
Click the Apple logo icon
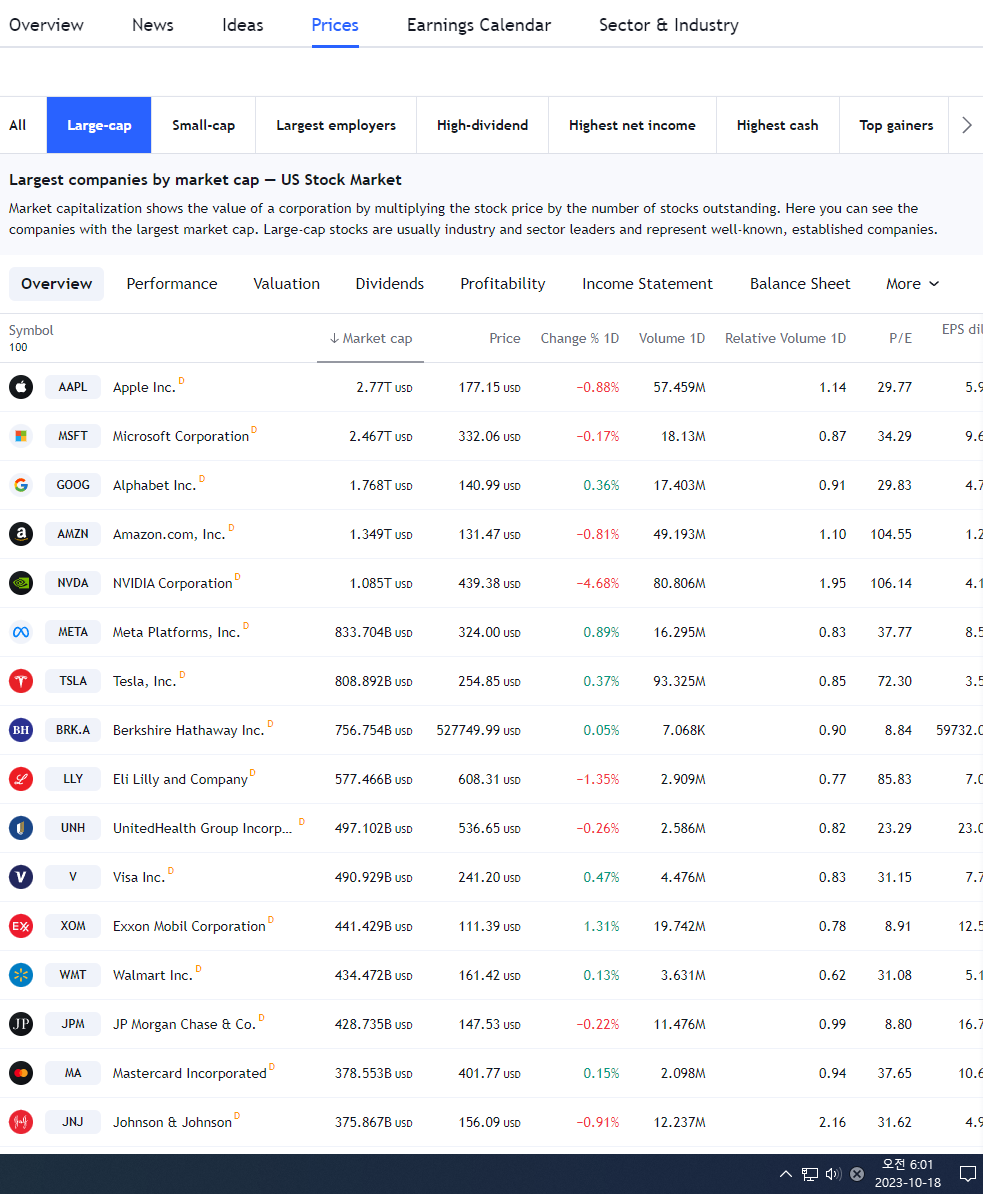click(21, 387)
